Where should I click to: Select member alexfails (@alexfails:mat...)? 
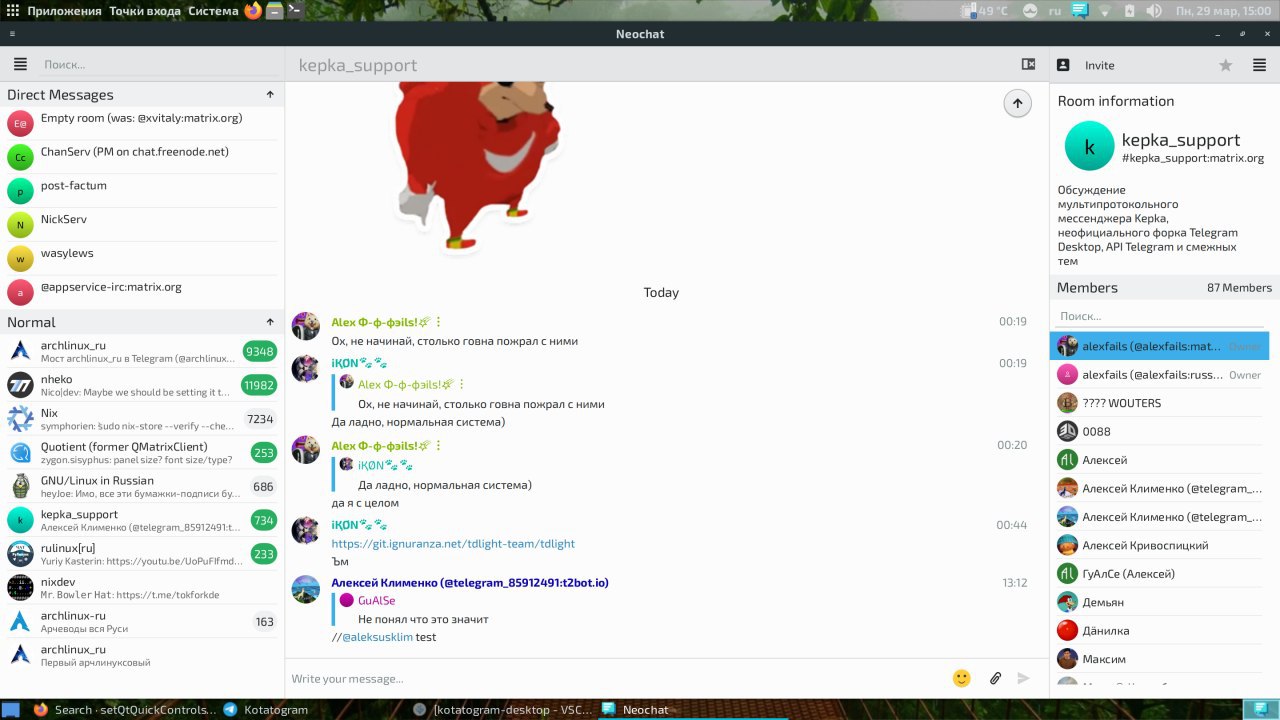[1160, 346]
